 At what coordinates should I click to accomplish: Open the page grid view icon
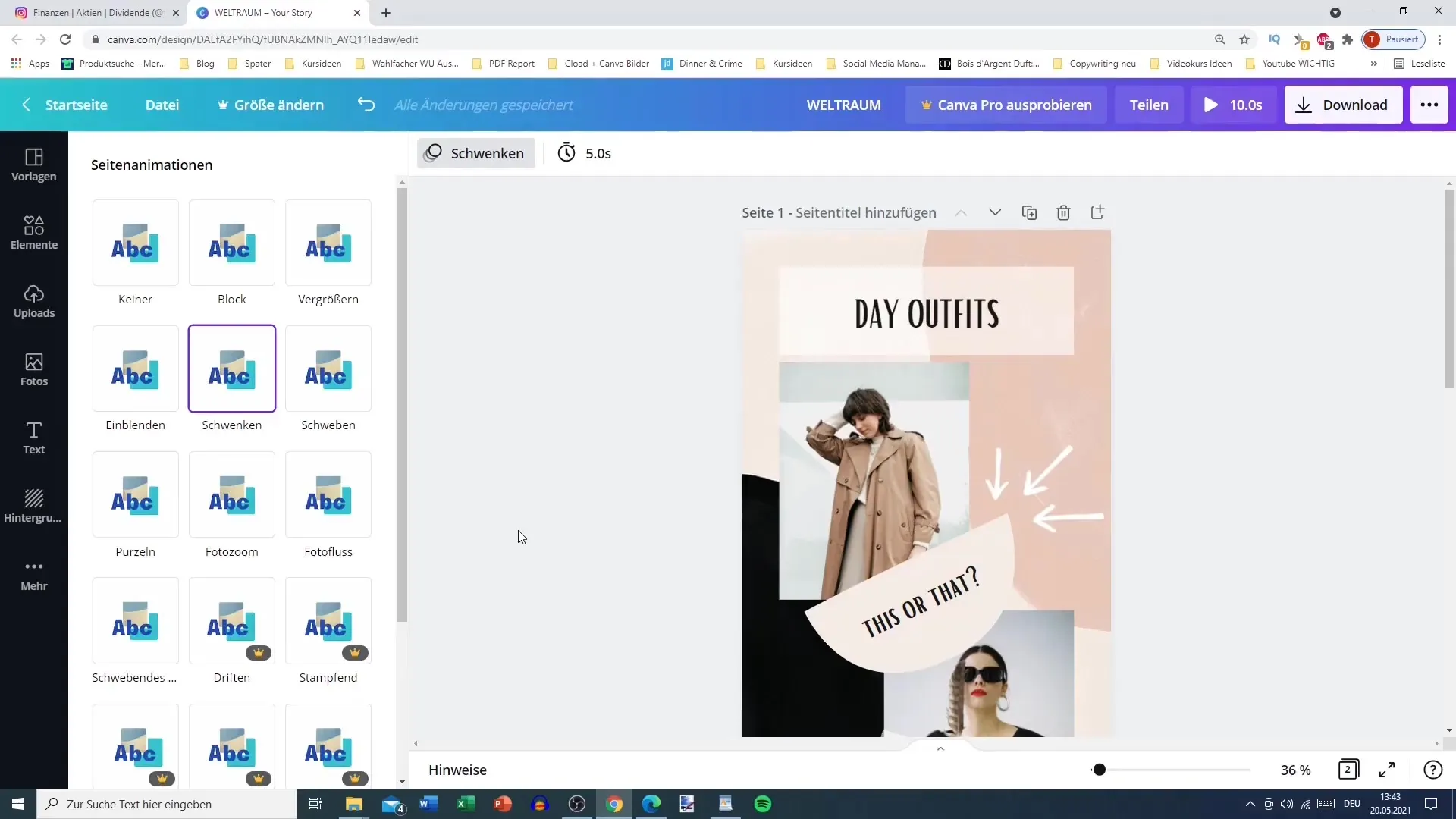tap(1348, 770)
